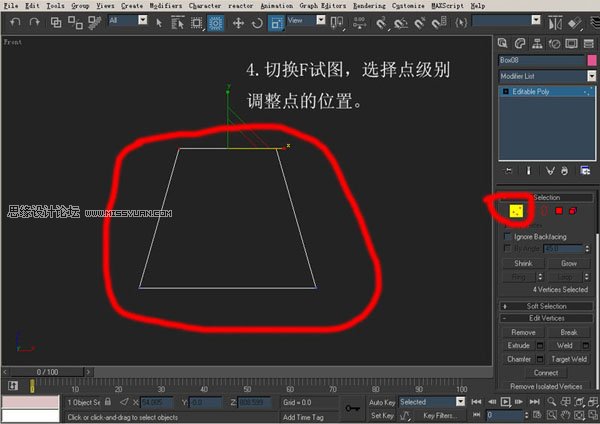Open the Extrude settings box
This screenshot has height=424, width=600.
540,346
